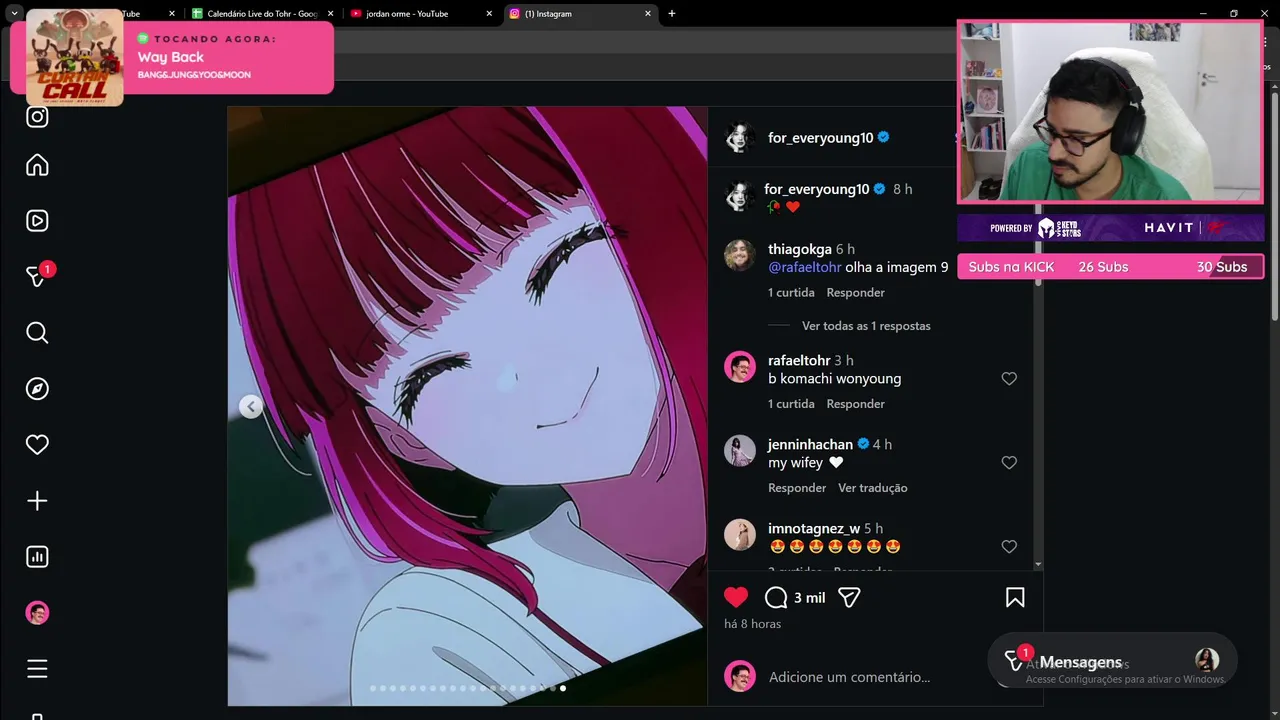This screenshot has height=720, width=1280.
Task: View 1 curtida on rafaeltohr's comment
Action: (x=791, y=404)
